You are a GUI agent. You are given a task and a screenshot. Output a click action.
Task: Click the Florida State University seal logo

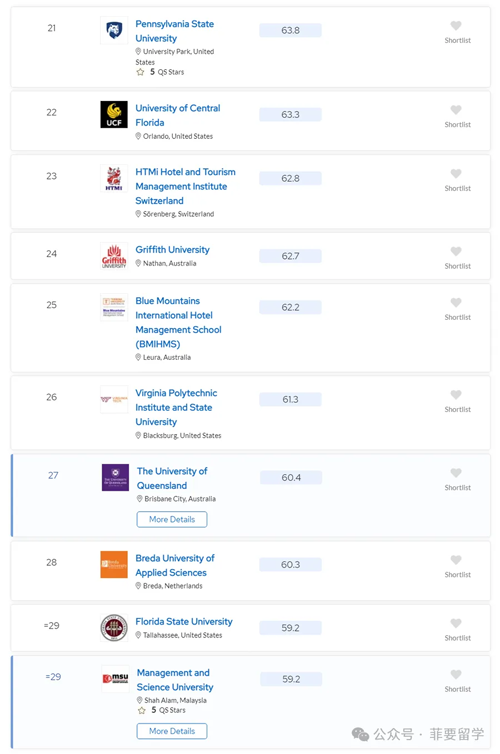tap(114, 628)
